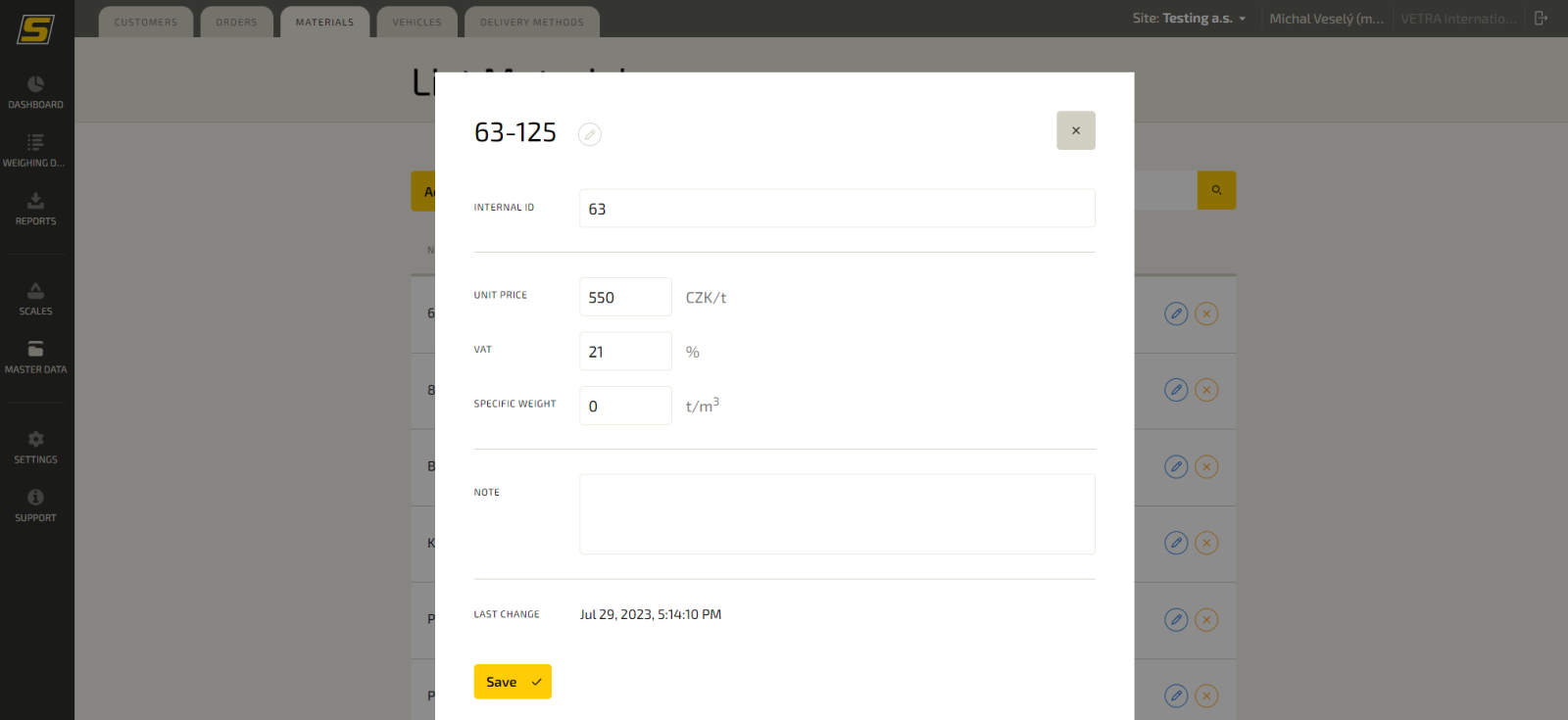Click the Last Change date 'Jul 29, 2023, 5:14:10 PM'
The height and width of the screenshot is (720, 1568).
[651, 614]
